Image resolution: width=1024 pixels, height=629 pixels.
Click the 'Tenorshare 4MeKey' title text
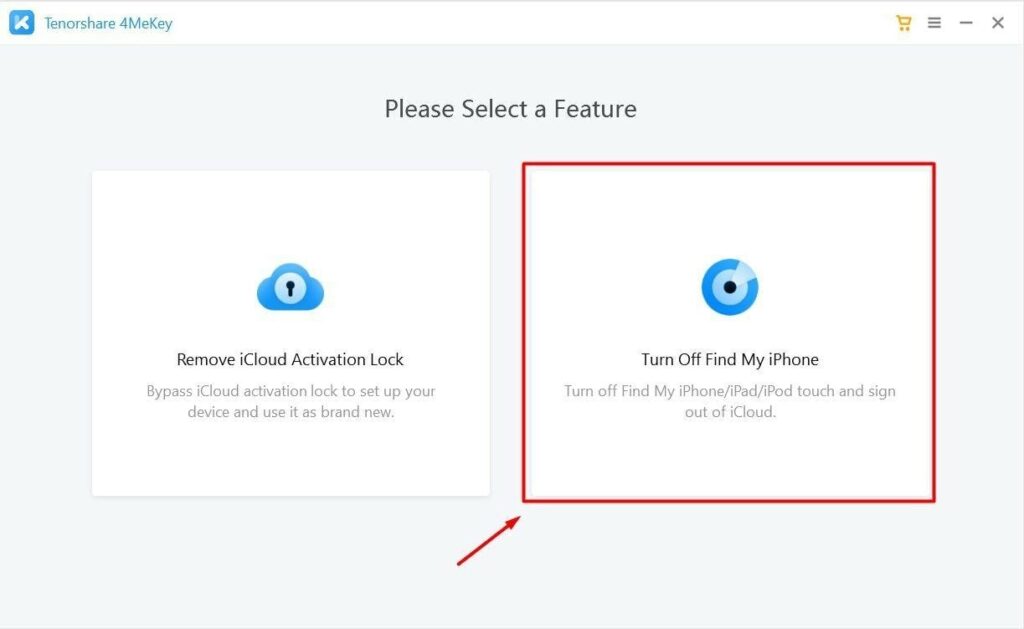108,24
